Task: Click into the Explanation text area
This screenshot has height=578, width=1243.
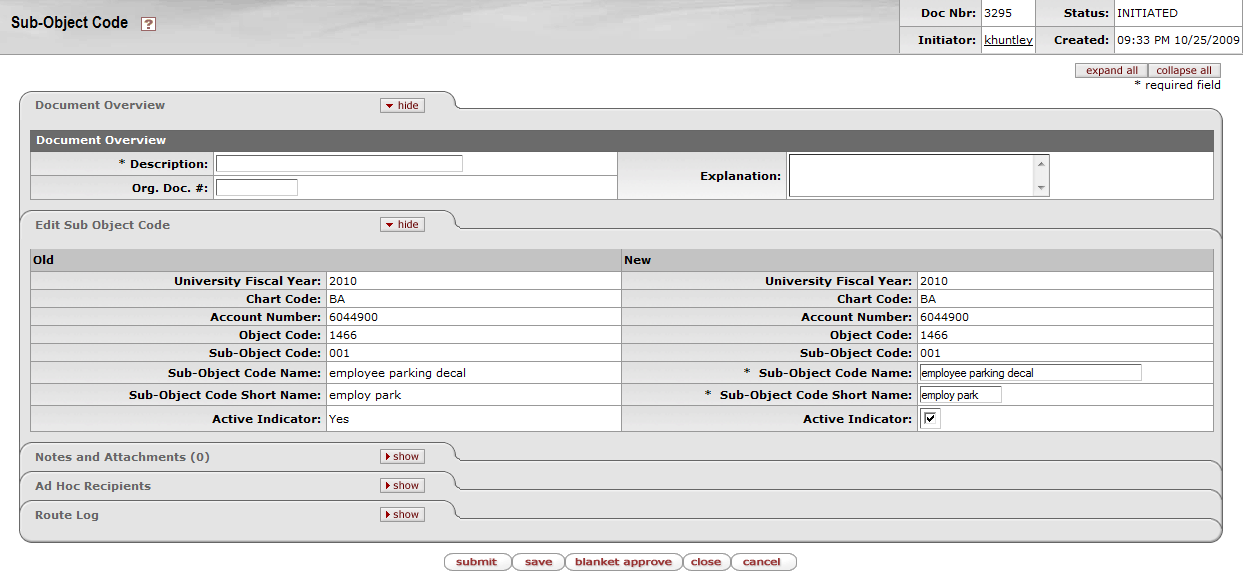Action: coord(910,176)
